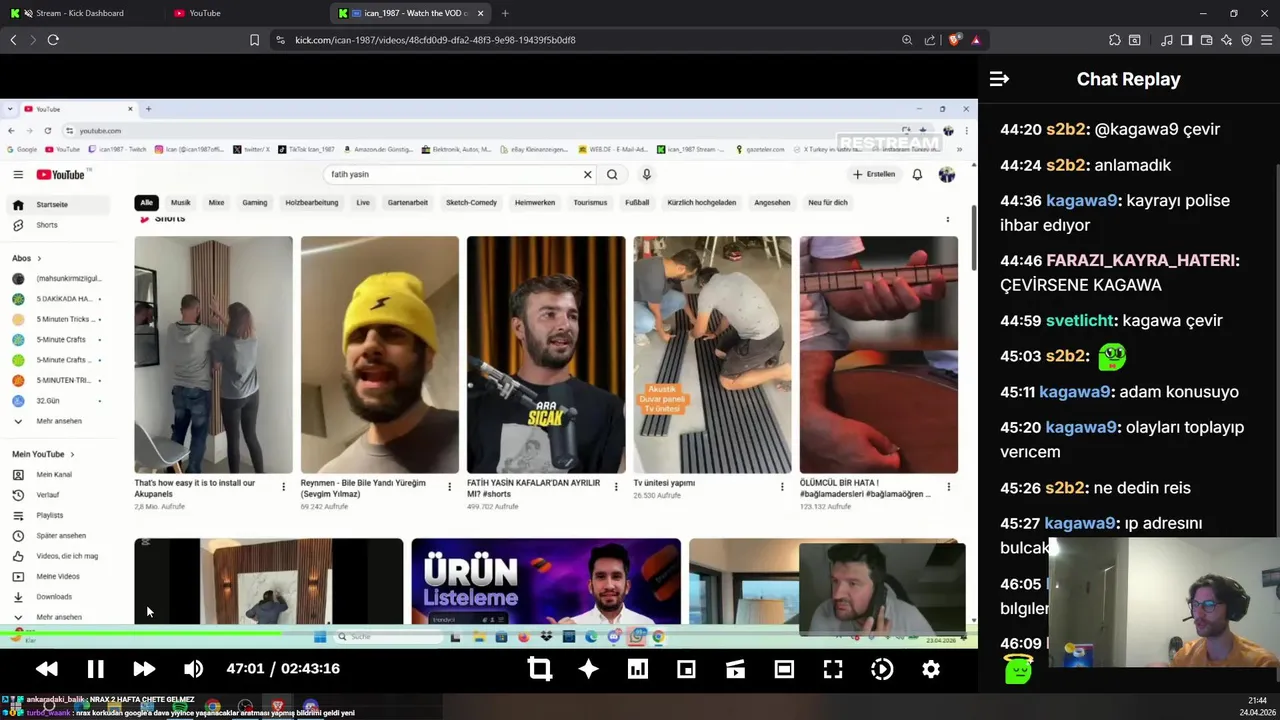Screen dimensions: 1280x720
Task: Click the username FARAZI_KAYRA_HATERI in chat
Action: coord(1141,260)
